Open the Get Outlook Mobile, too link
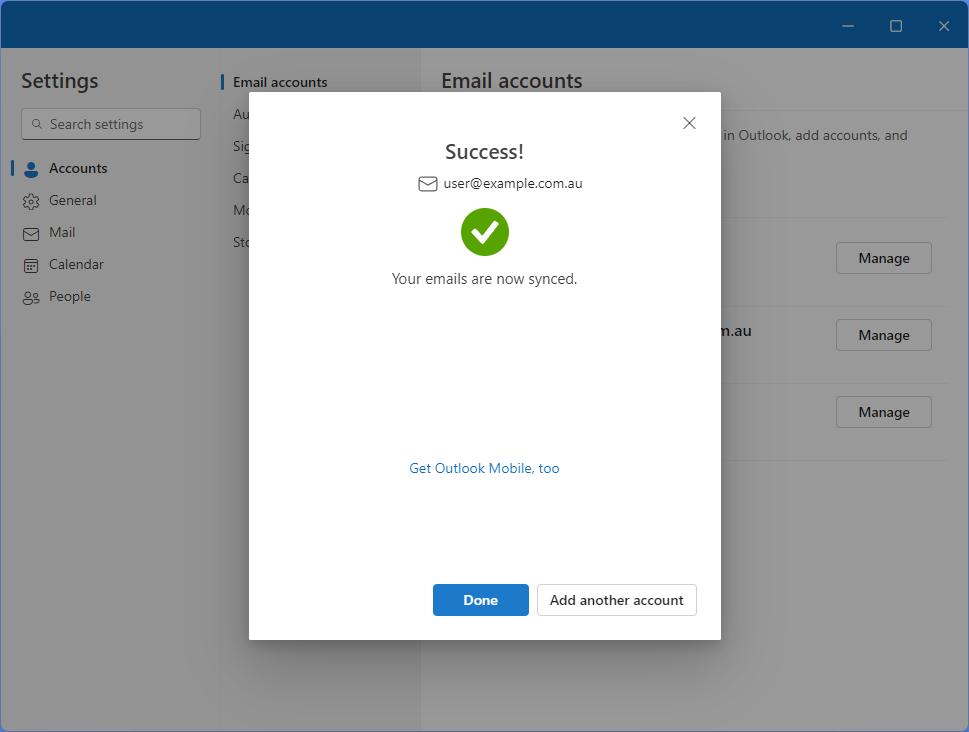Image resolution: width=969 pixels, height=732 pixels. click(484, 468)
